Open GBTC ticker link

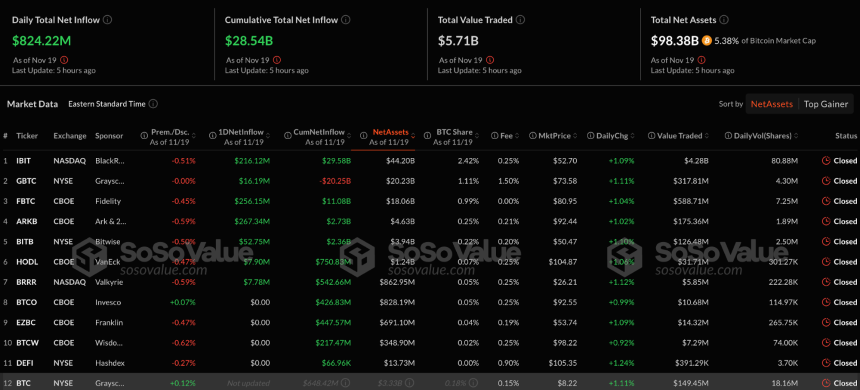(x=25, y=181)
